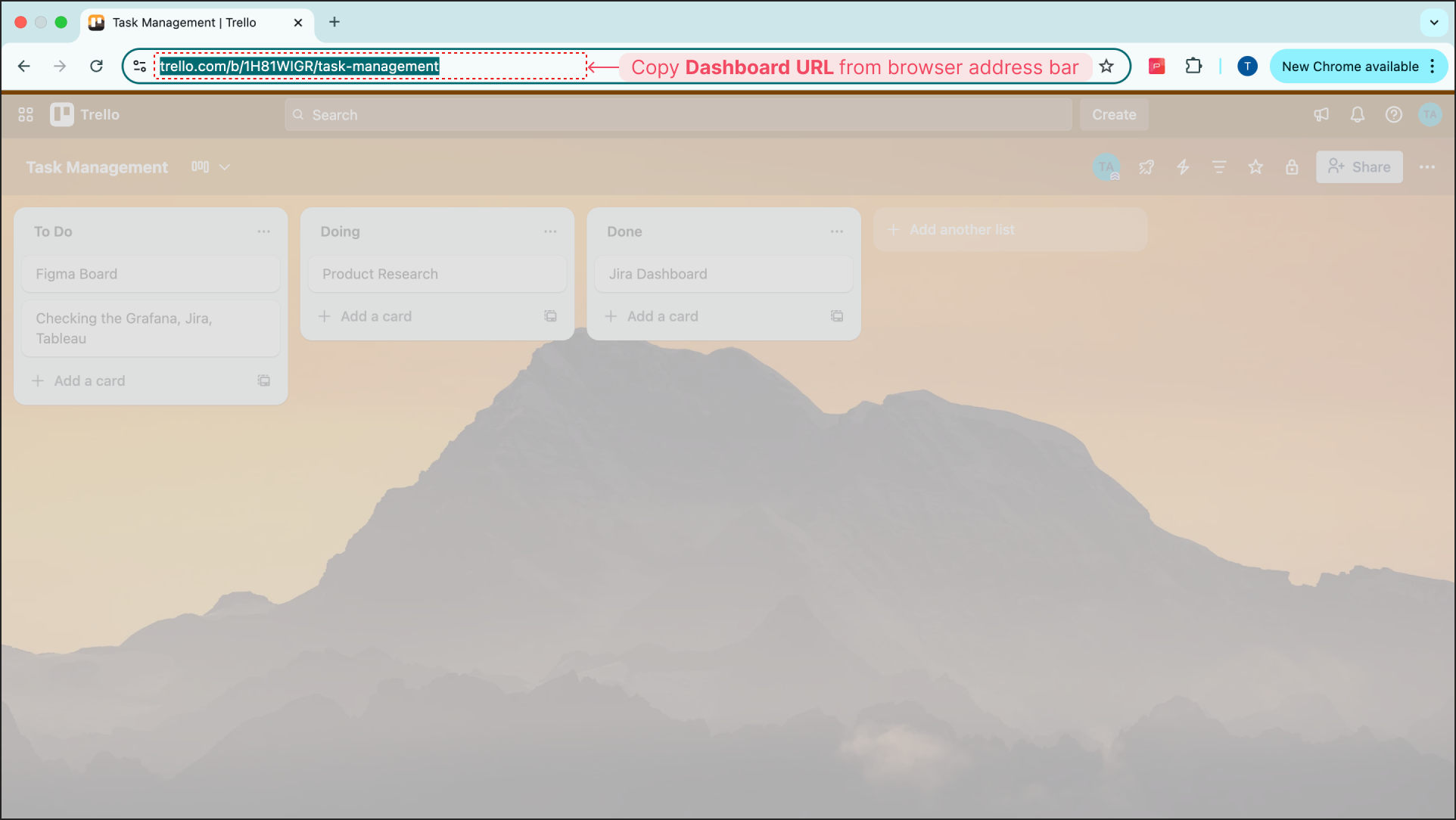
Task: Click the megaphone feedback icon
Action: (x=1321, y=114)
